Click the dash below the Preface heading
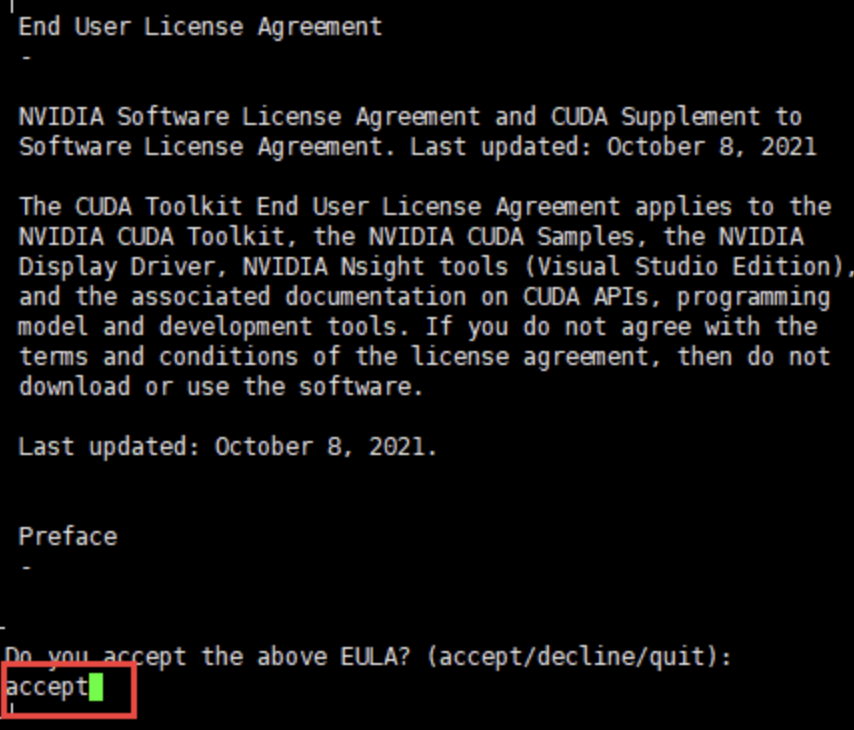The width and height of the screenshot is (854, 730). (25, 567)
